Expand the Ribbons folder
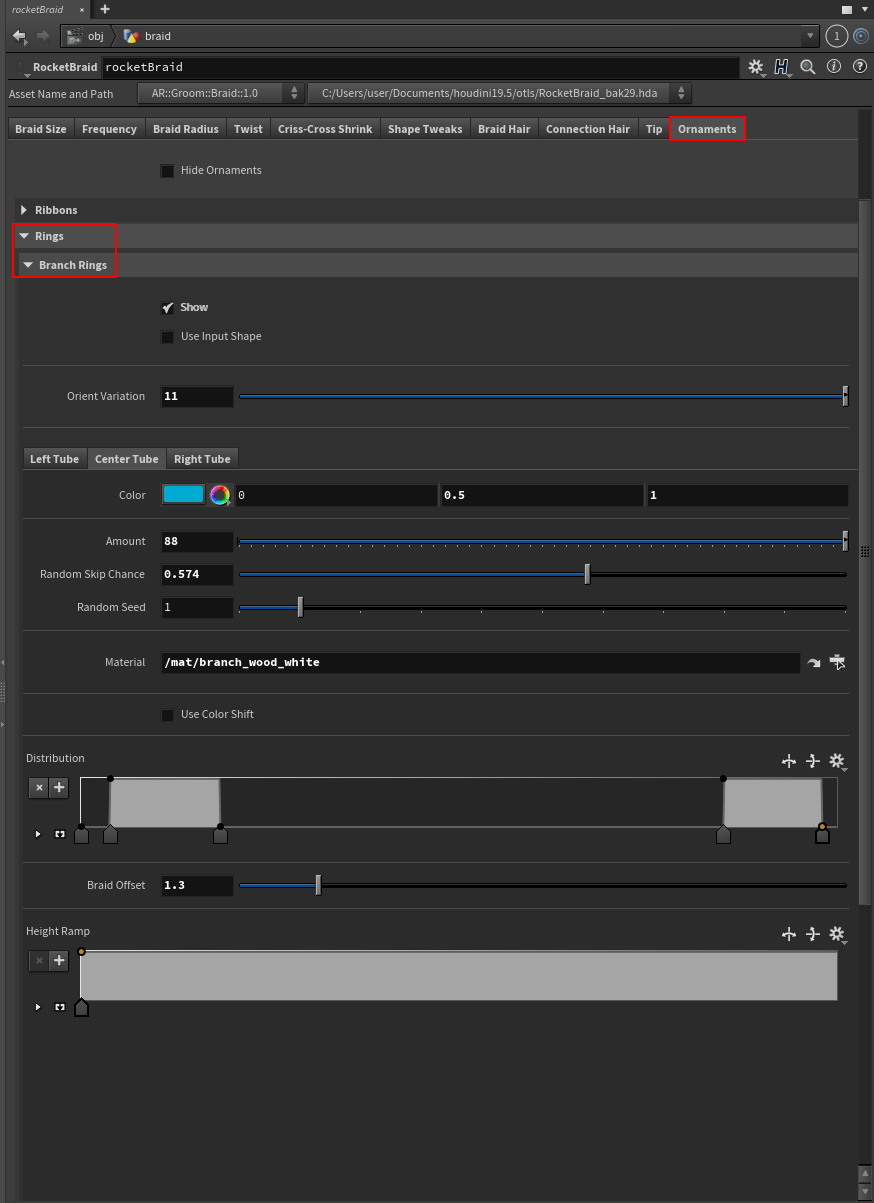 [x=24, y=210]
